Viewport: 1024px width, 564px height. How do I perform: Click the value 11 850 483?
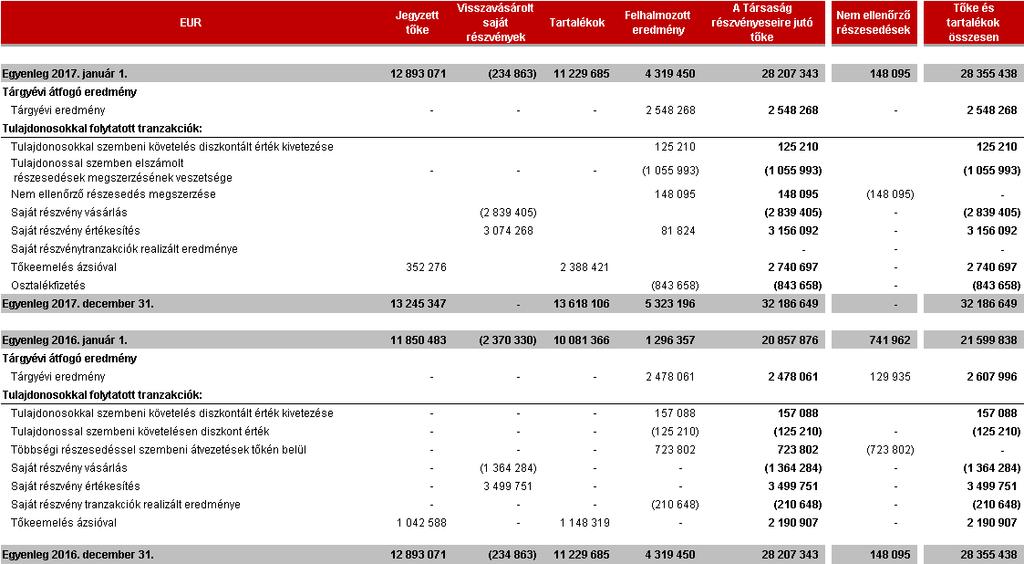[x=418, y=340]
